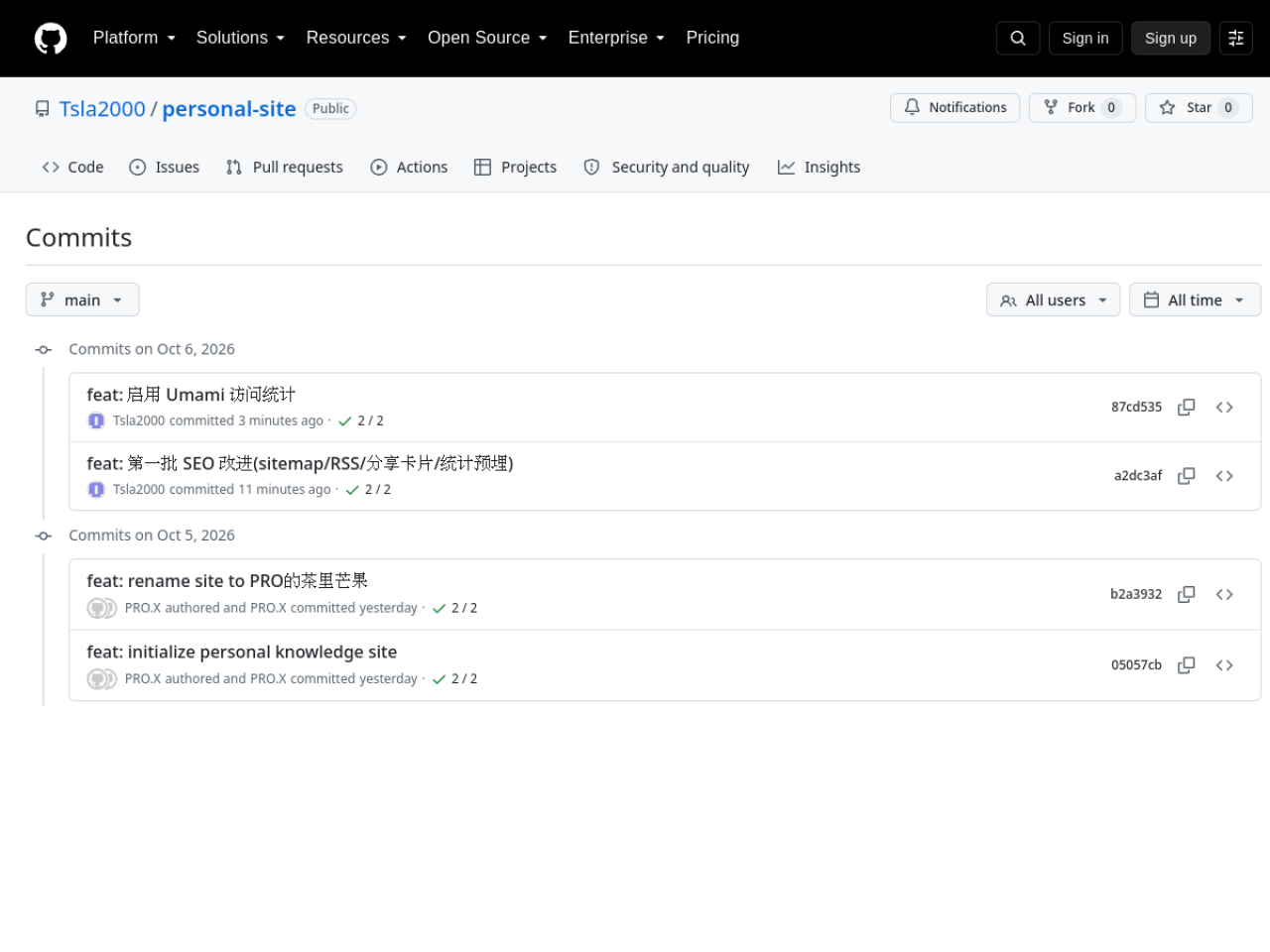The width and height of the screenshot is (1270, 952).
Task: Open the Tsla2000 owner link
Action: [x=102, y=109]
